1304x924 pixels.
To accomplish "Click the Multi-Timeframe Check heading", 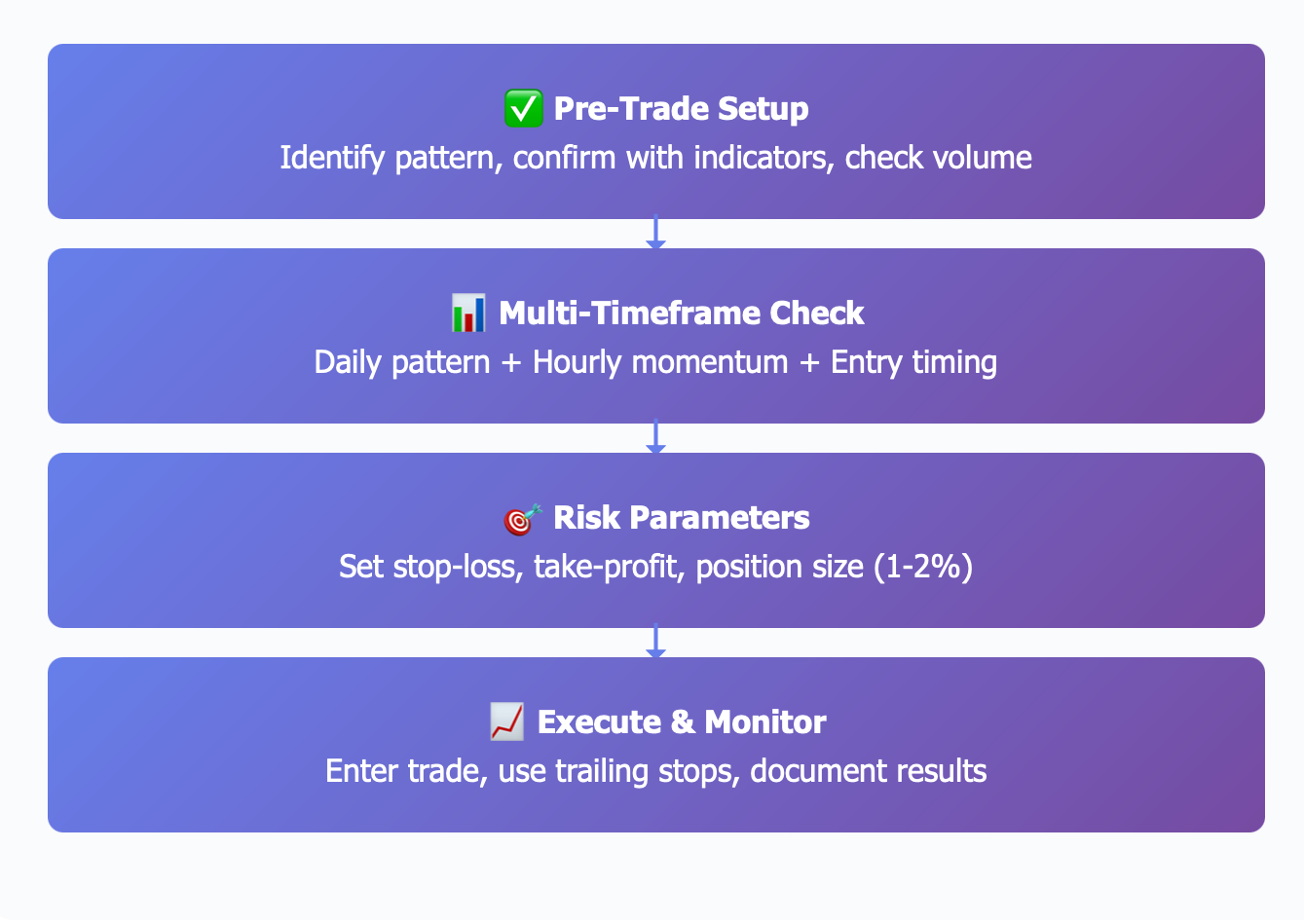I will point(681,313).
